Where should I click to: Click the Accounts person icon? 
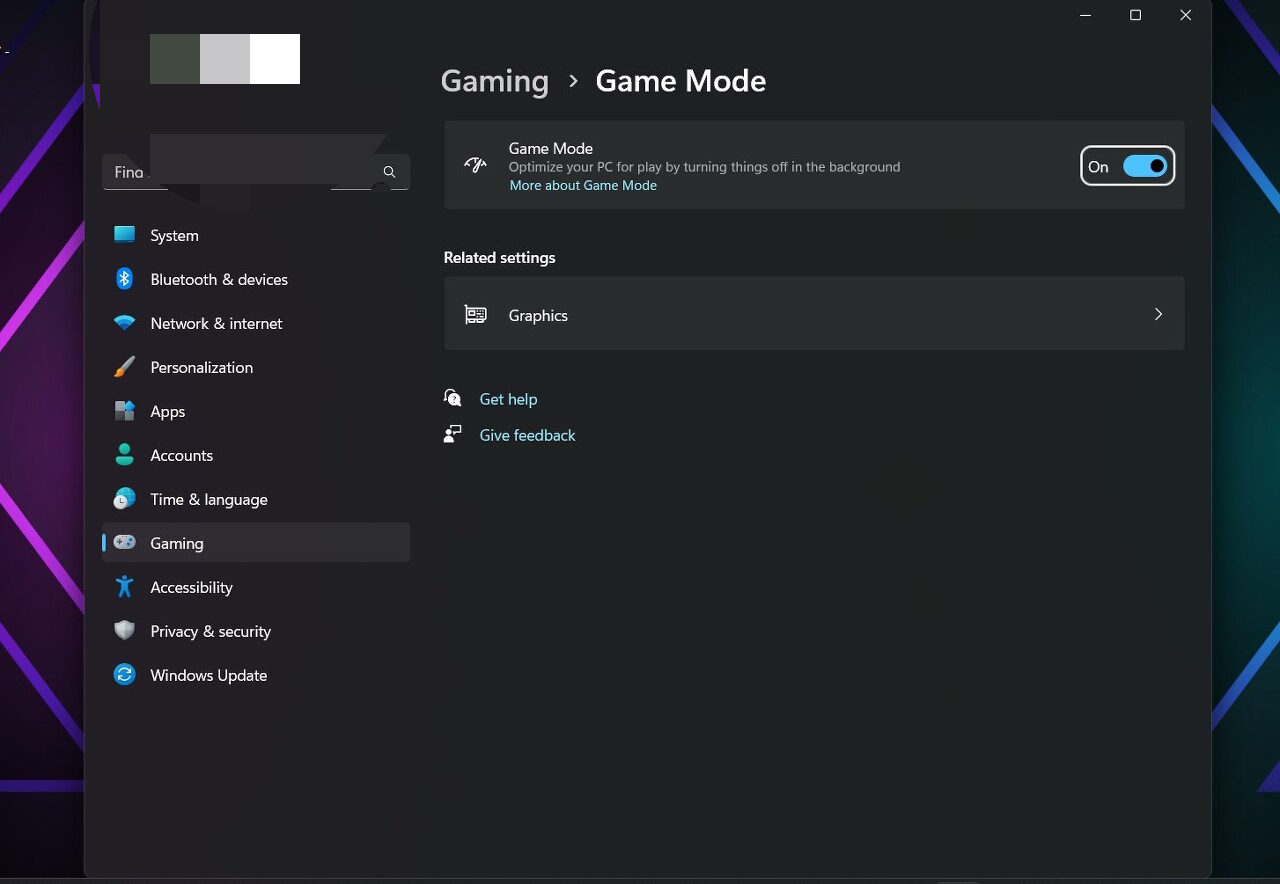click(x=124, y=455)
